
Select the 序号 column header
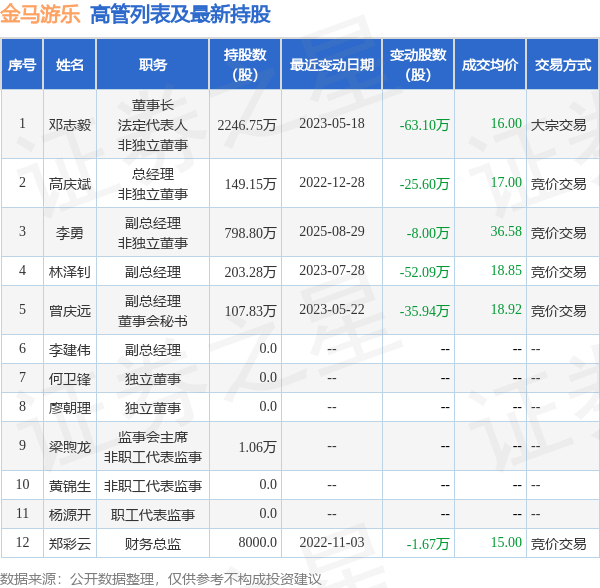click(22, 65)
